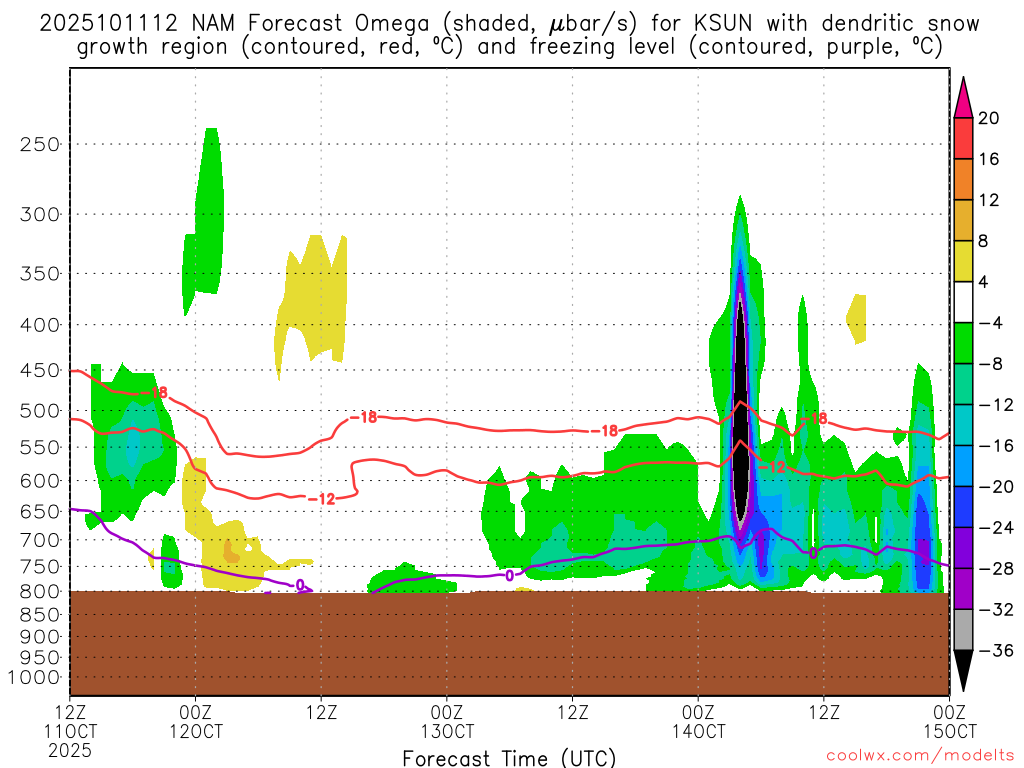Click the orange color band between 16 and 12
1024x768 pixels.
click(963, 179)
